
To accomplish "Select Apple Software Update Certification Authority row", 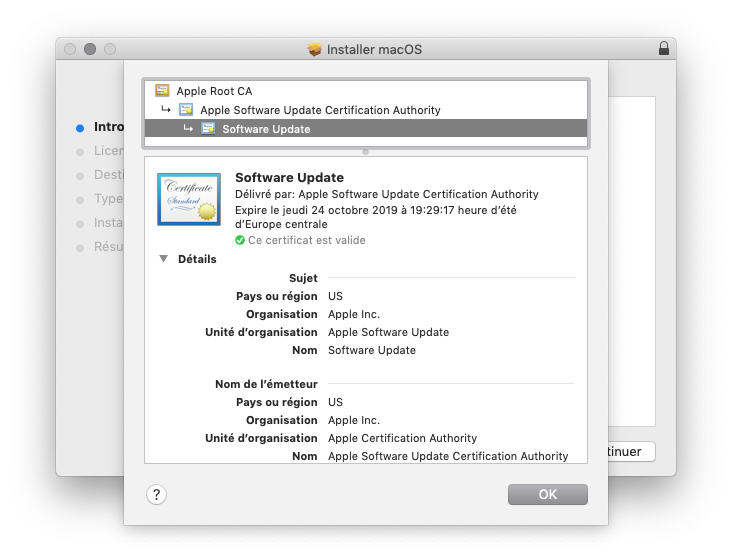I will point(320,110).
